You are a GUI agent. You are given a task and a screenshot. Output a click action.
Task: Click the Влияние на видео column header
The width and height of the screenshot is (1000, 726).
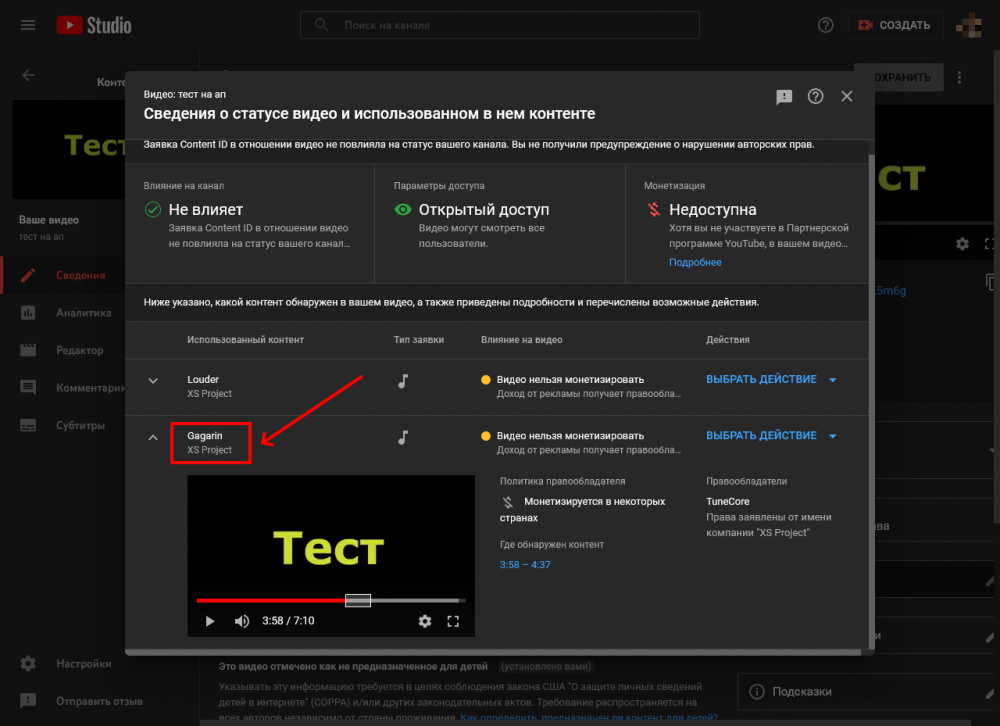click(522, 340)
